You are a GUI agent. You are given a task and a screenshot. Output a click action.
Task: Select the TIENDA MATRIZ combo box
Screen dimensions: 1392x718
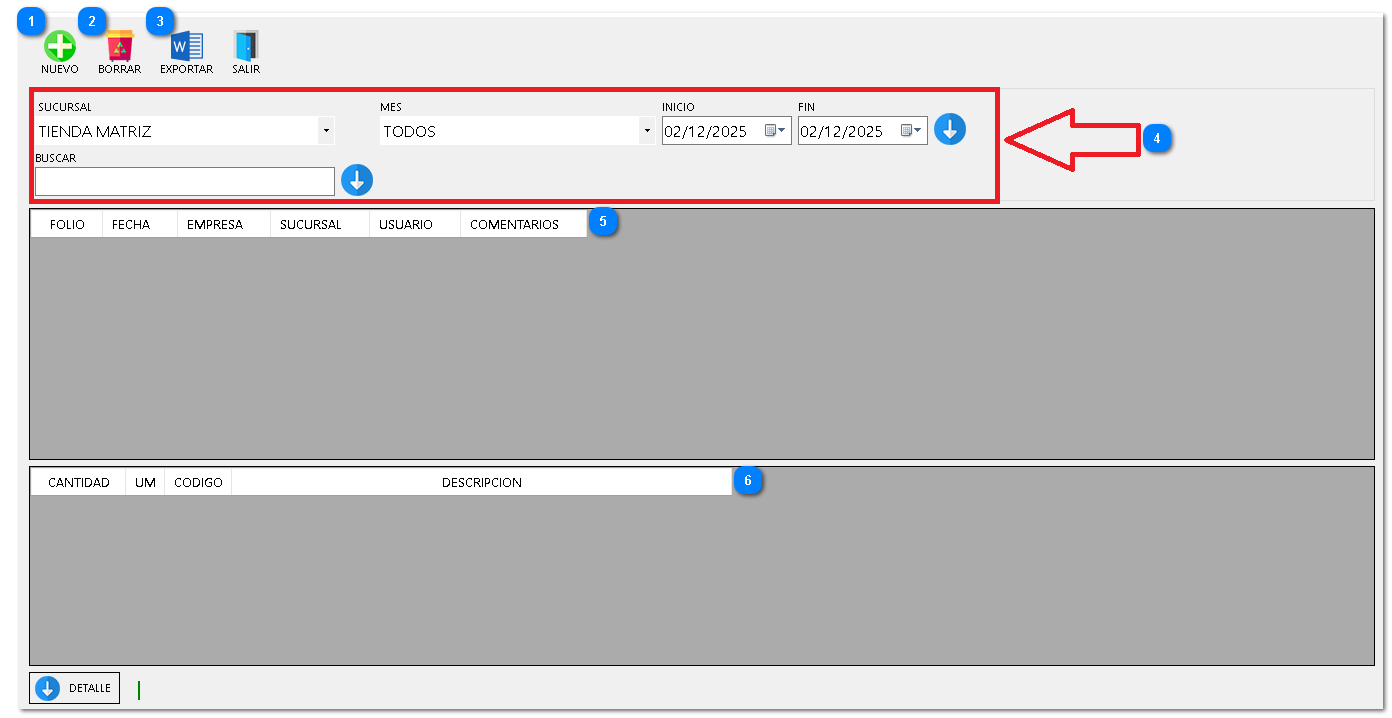point(175,131)
